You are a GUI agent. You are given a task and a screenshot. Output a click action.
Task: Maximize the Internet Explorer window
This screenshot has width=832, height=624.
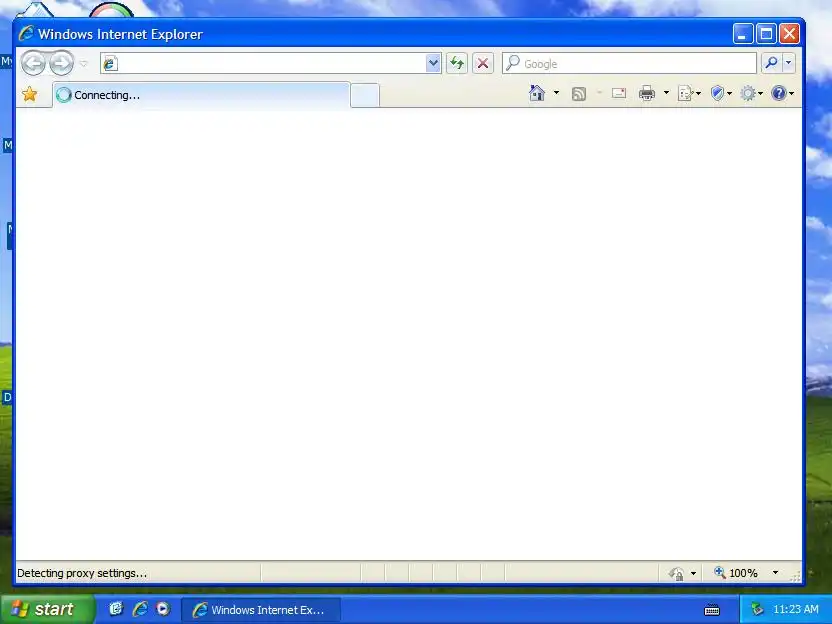[766, 34]
